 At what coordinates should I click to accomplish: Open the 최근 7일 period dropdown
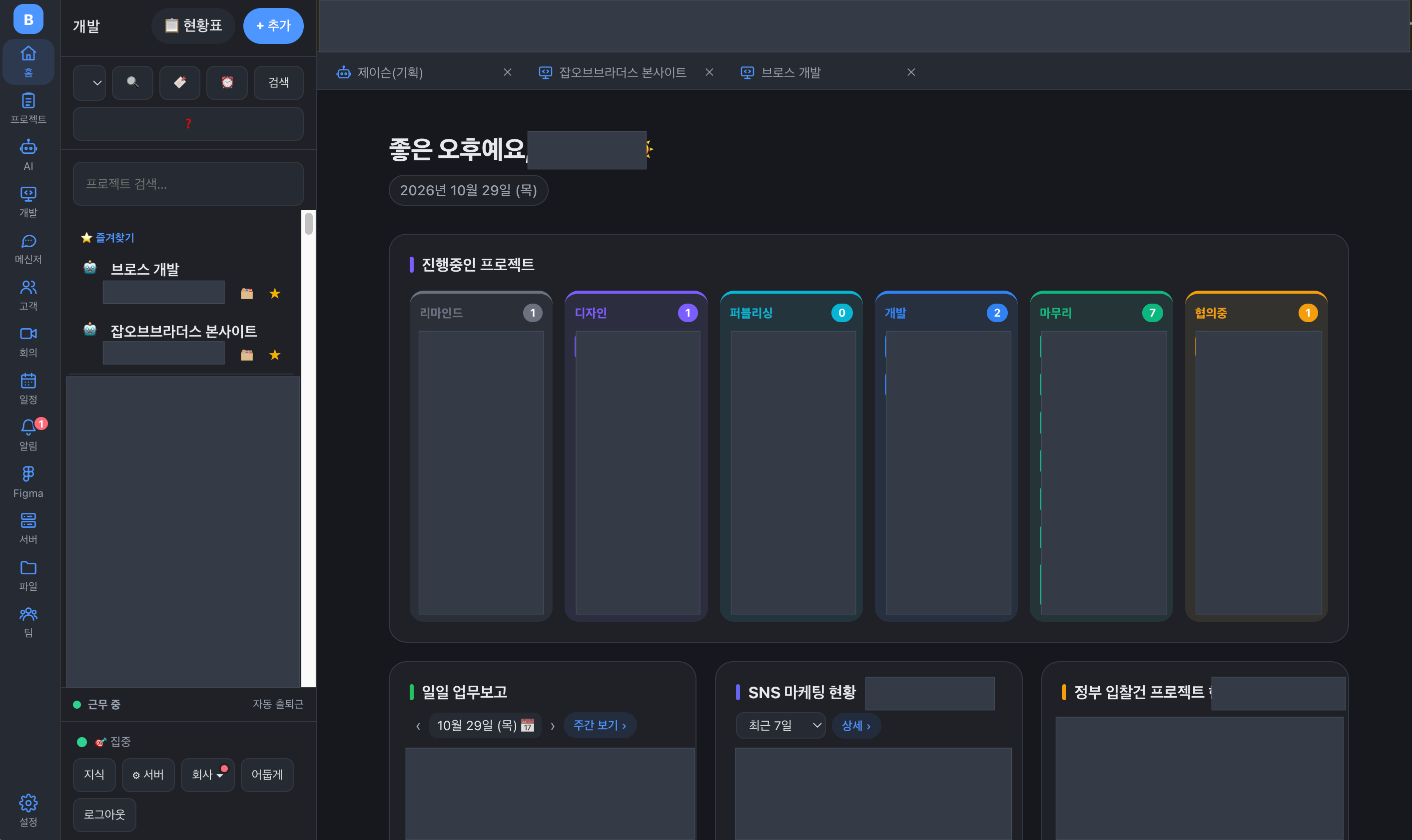click(x=780, y=725)
